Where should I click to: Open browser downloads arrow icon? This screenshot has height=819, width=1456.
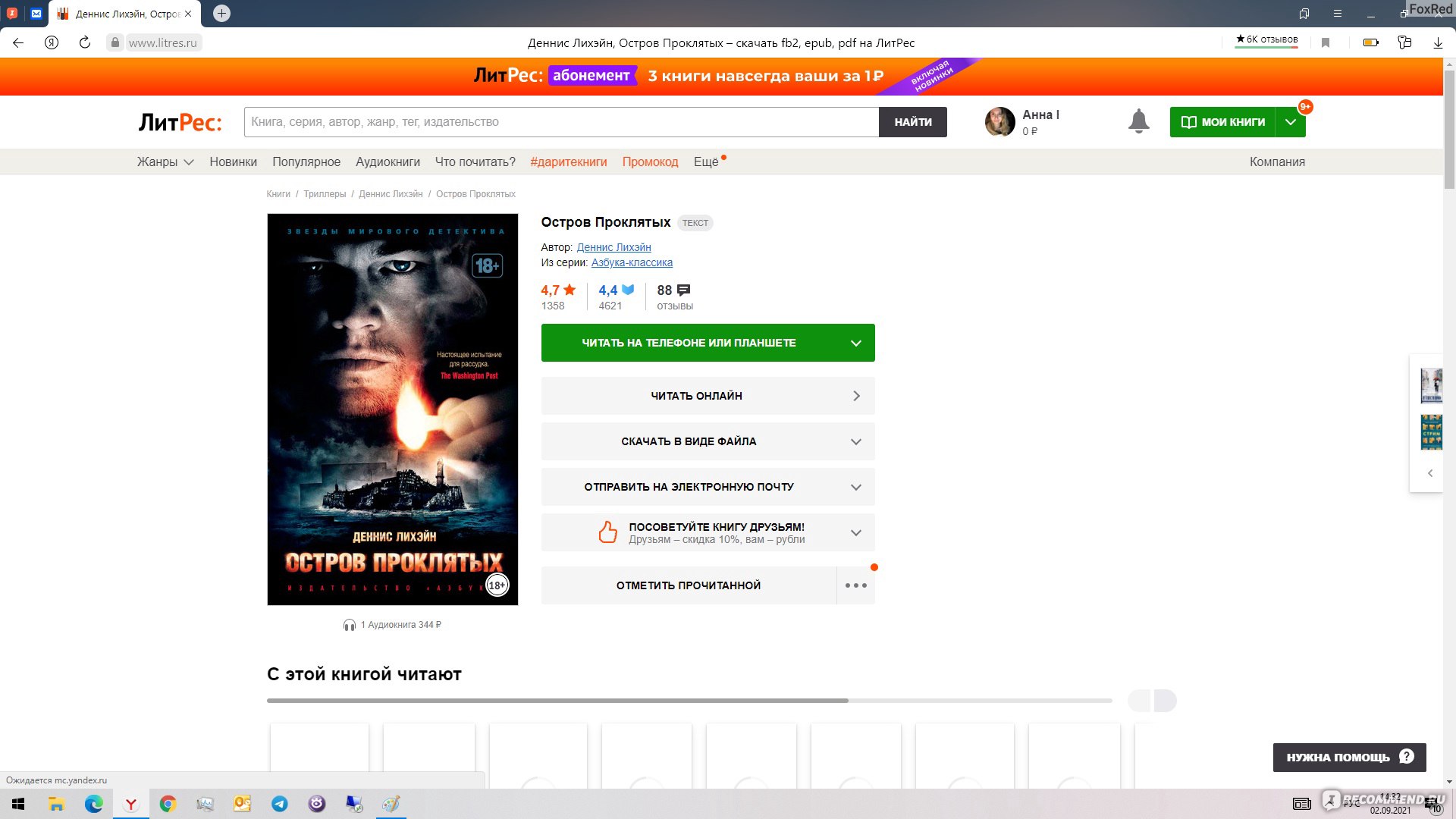1438,42
